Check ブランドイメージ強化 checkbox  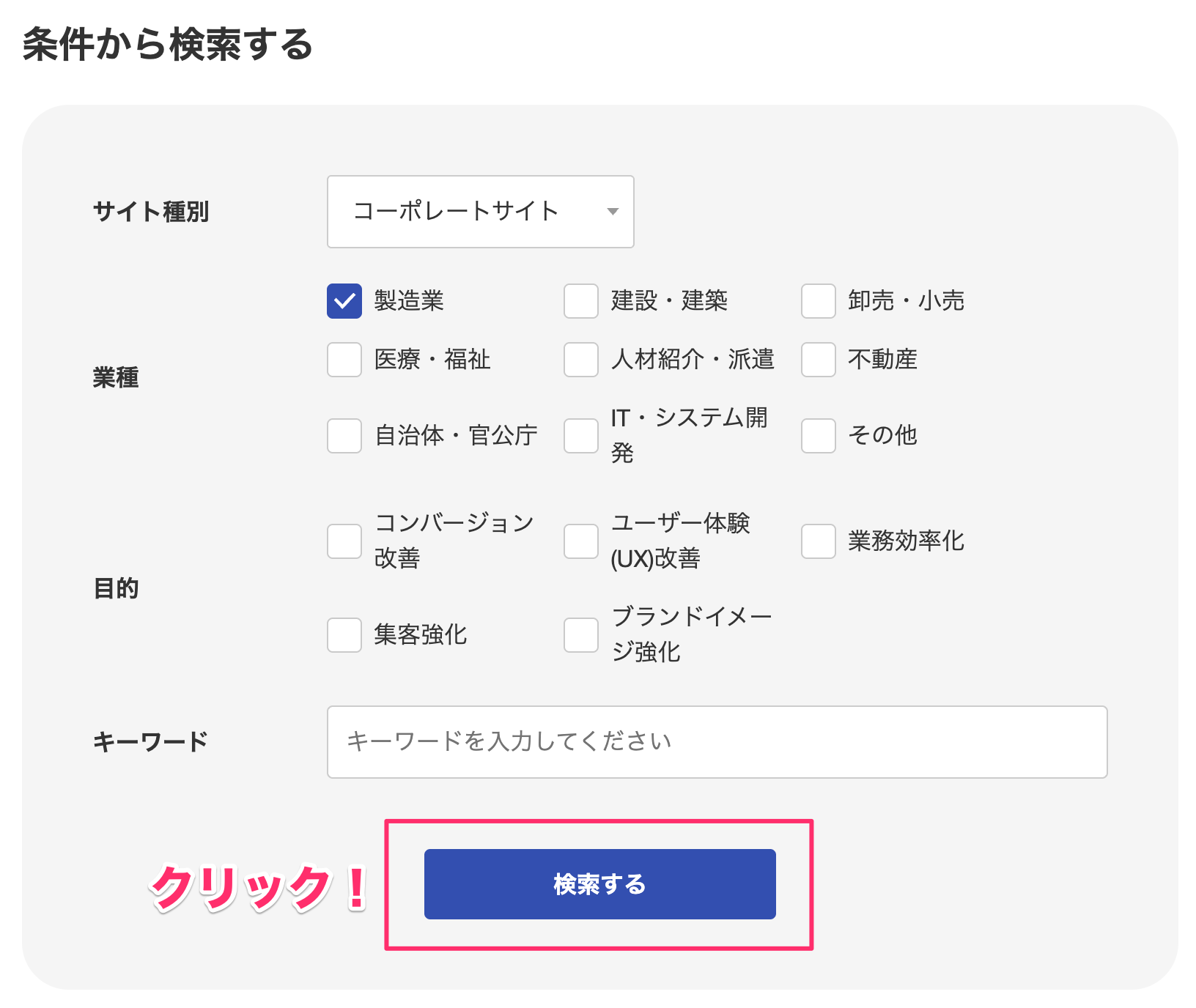[x=581, y=635]
